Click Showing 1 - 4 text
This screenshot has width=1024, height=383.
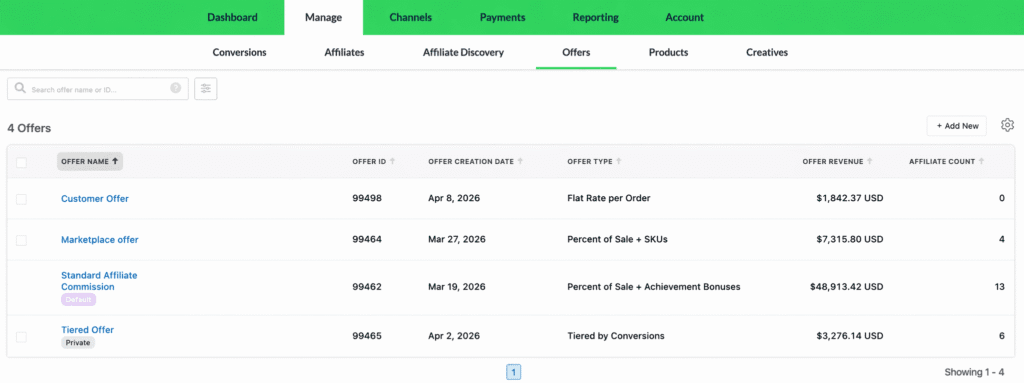[974, 372]
